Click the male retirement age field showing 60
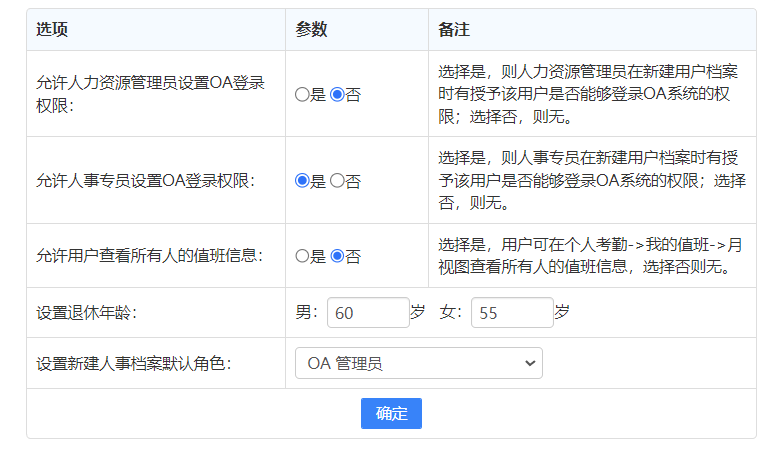The width and height of the screenshot is (775, 450). [x=367, y=313]
